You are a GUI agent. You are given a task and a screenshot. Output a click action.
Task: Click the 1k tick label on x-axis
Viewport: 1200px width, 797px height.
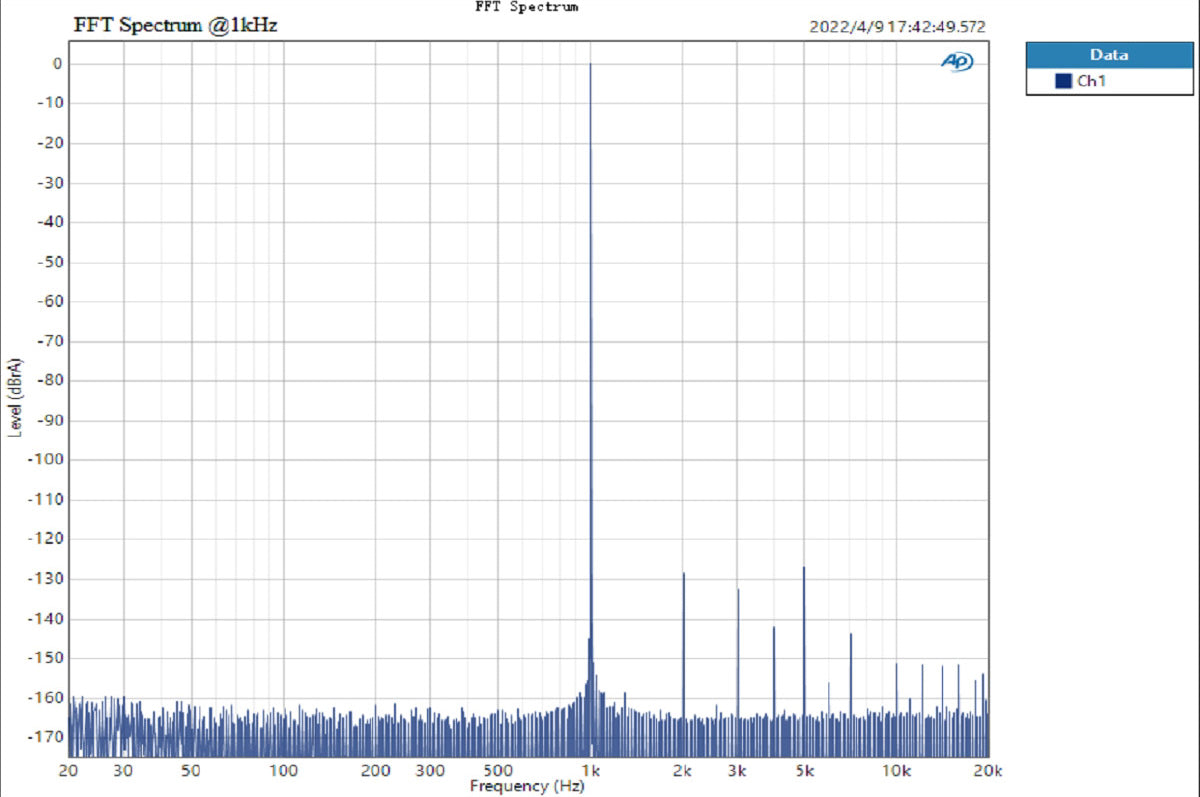(591, 771)
